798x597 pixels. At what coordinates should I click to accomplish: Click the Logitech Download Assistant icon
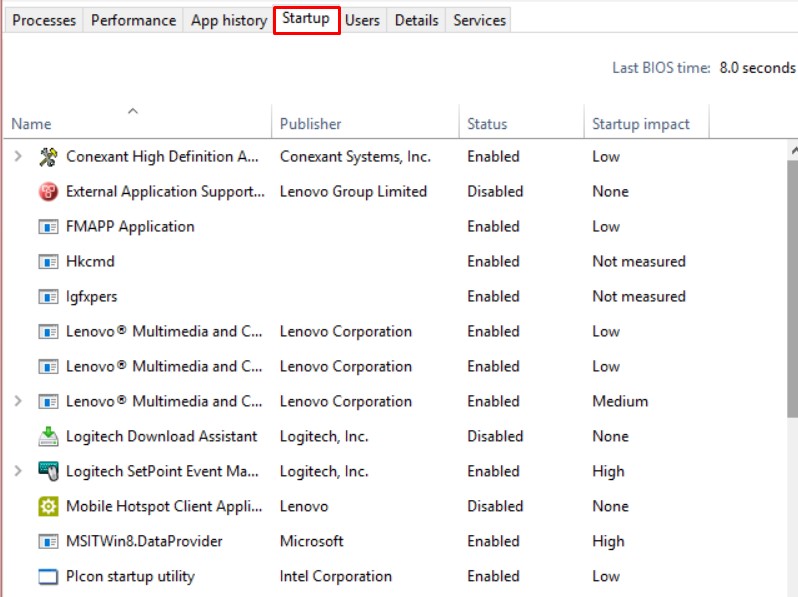coord(48,437)
